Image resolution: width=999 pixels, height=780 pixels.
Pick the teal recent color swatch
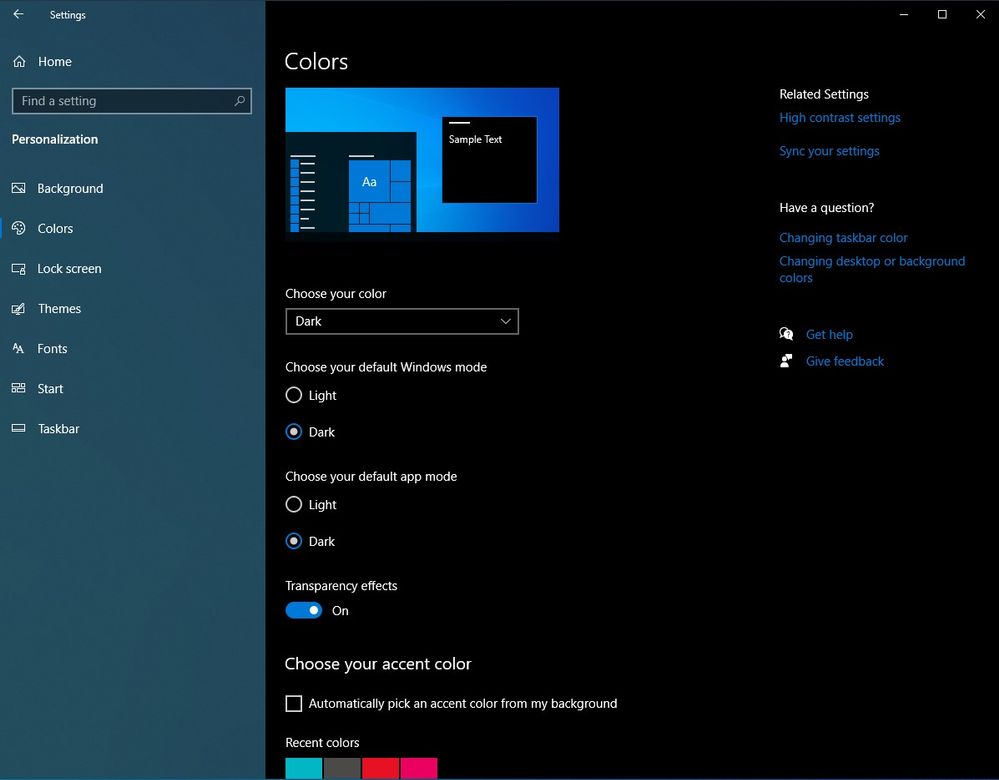click(x=304, y=769)
